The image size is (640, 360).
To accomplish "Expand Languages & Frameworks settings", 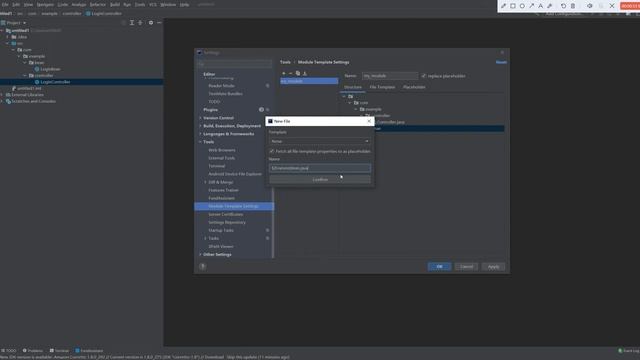I will [200, 134].
